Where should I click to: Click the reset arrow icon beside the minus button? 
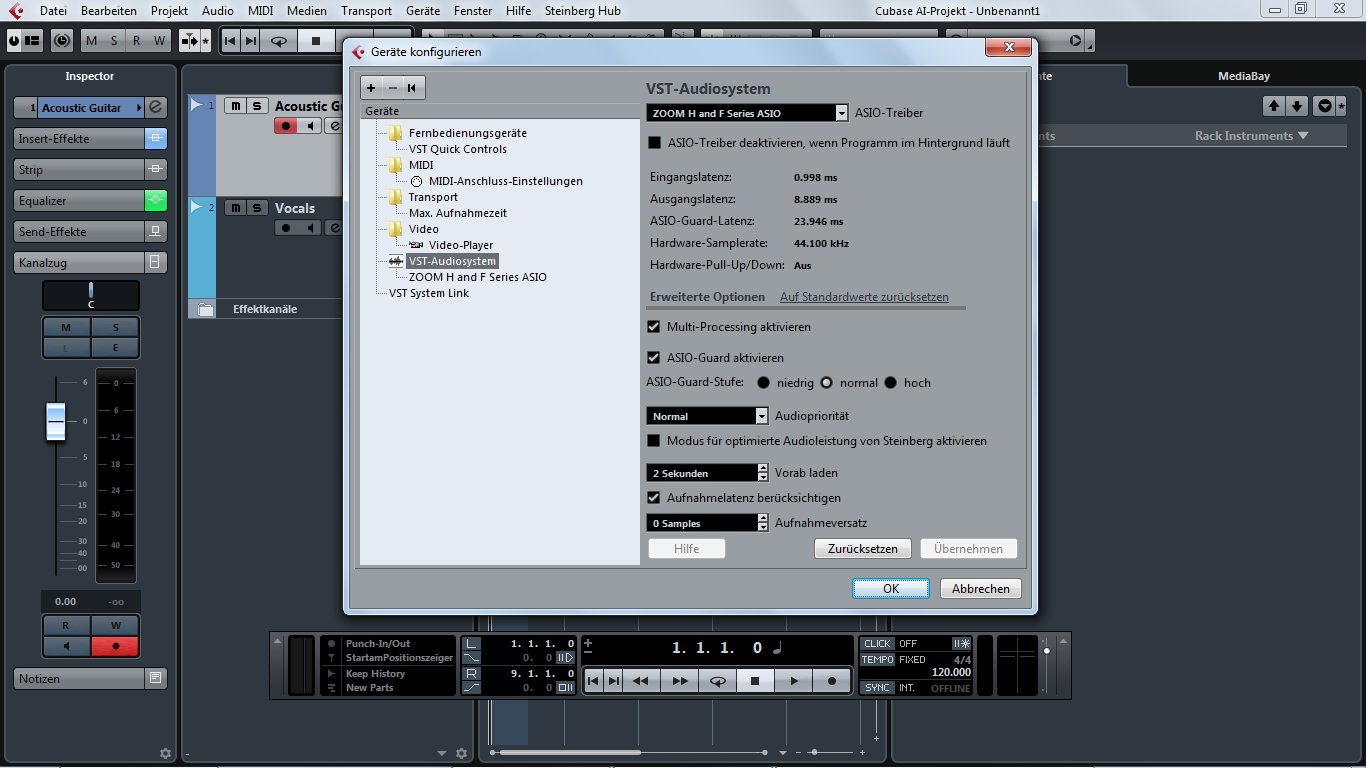pyautogui.click(x=412, y=88)
